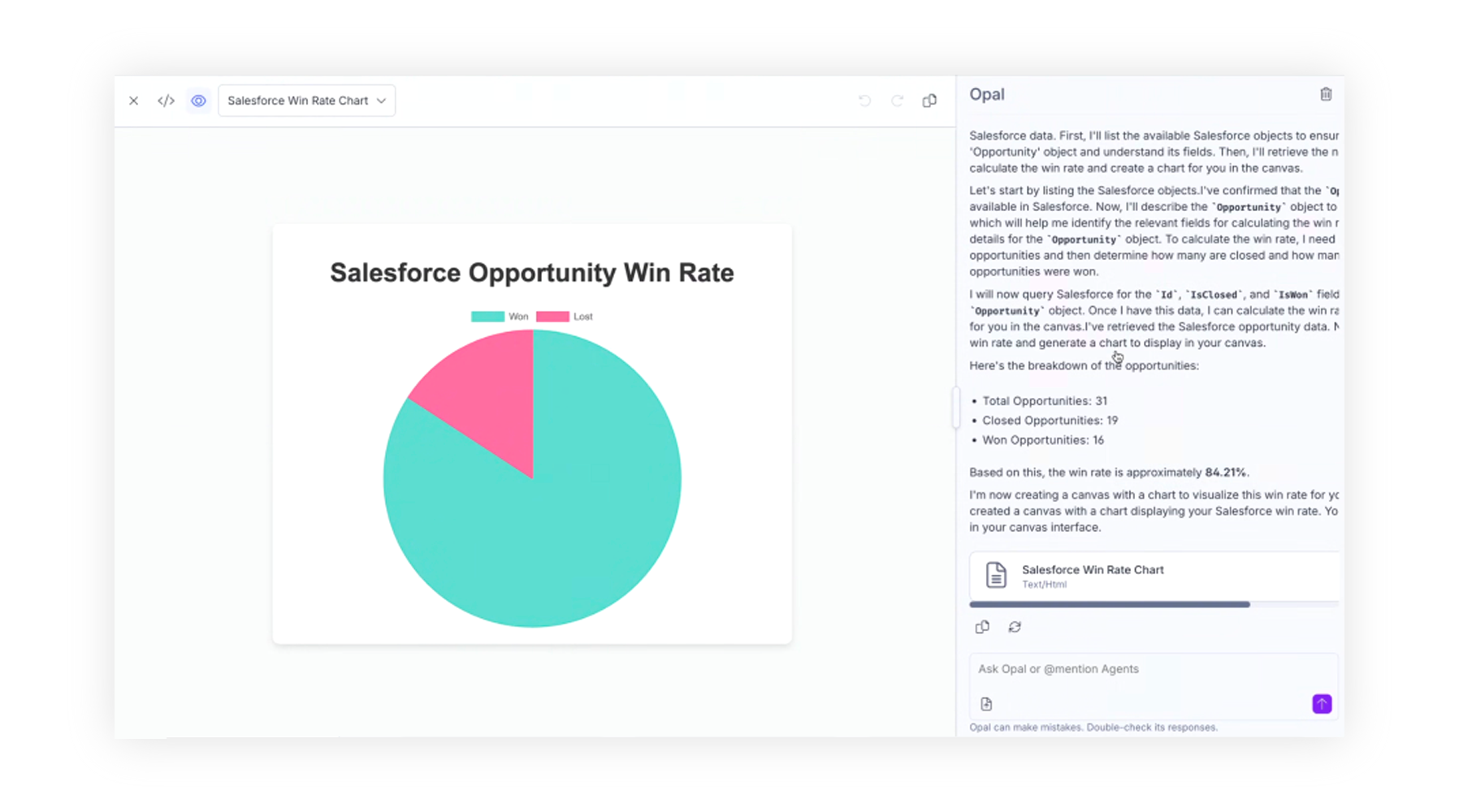Send the message with the purple arrow button
1459x812 pixels.
pyautogui.click(x=1322, y=704)
